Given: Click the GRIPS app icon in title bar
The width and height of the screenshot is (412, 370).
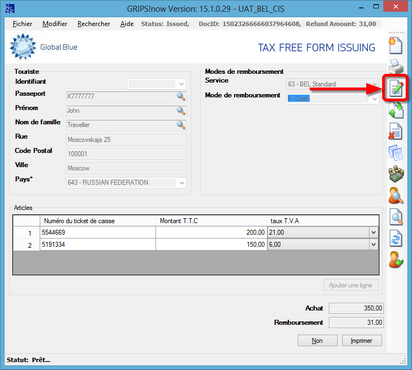Looking at the screenshot, I should pos(10,8).
